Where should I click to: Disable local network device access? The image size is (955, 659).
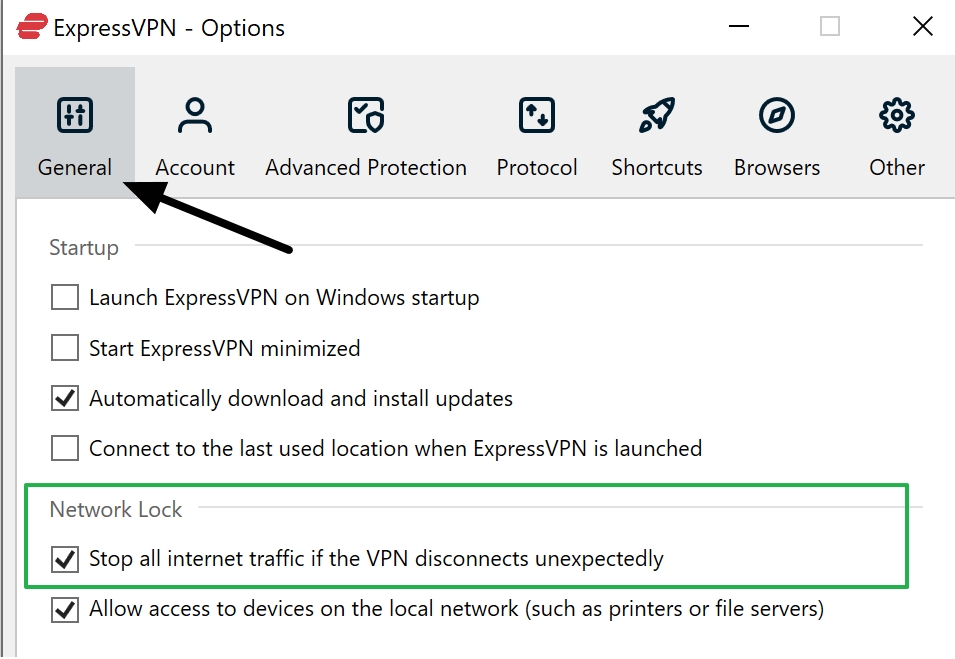tap(64, 610)
